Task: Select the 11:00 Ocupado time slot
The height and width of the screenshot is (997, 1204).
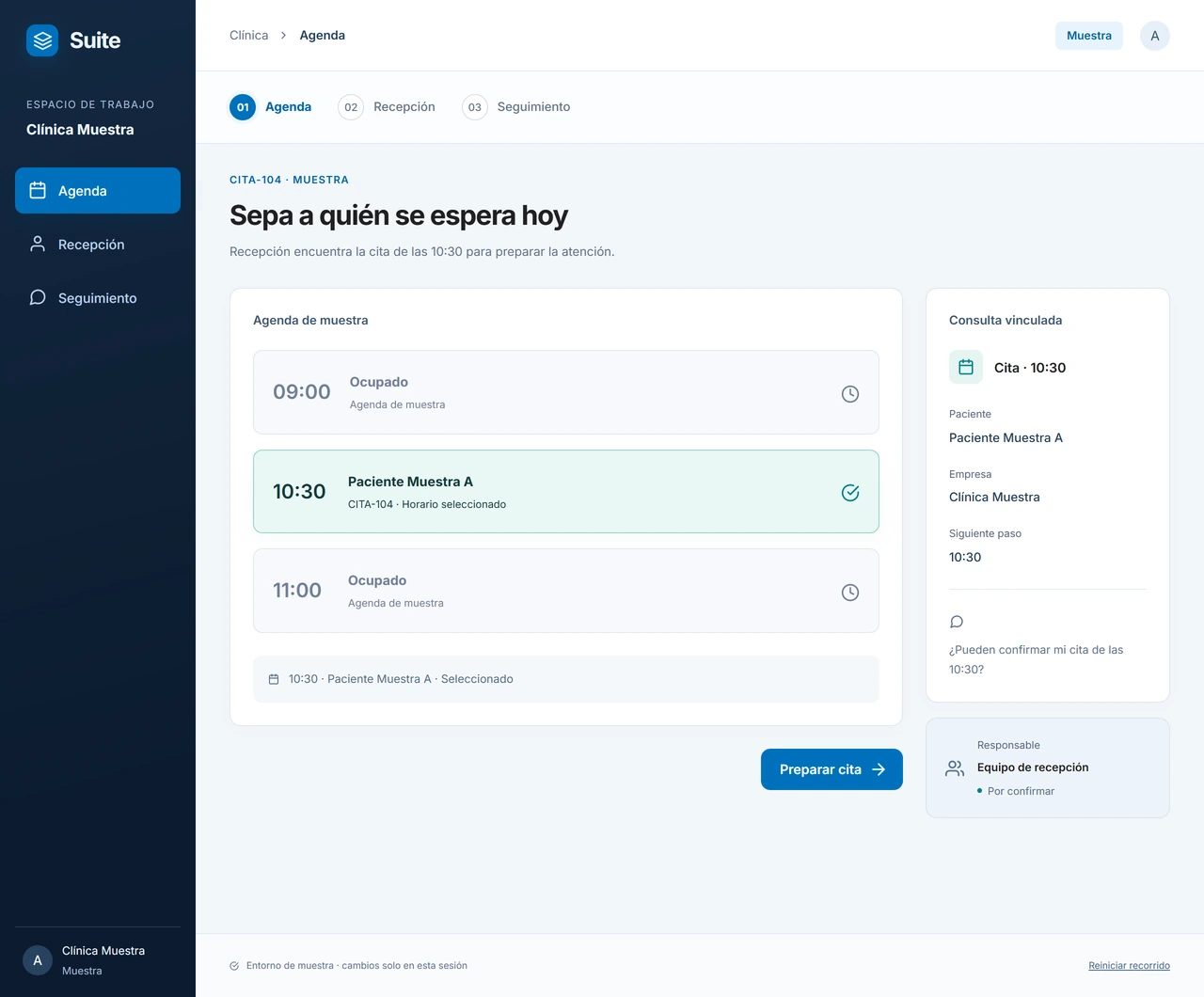Action: [x=566, y=591]
